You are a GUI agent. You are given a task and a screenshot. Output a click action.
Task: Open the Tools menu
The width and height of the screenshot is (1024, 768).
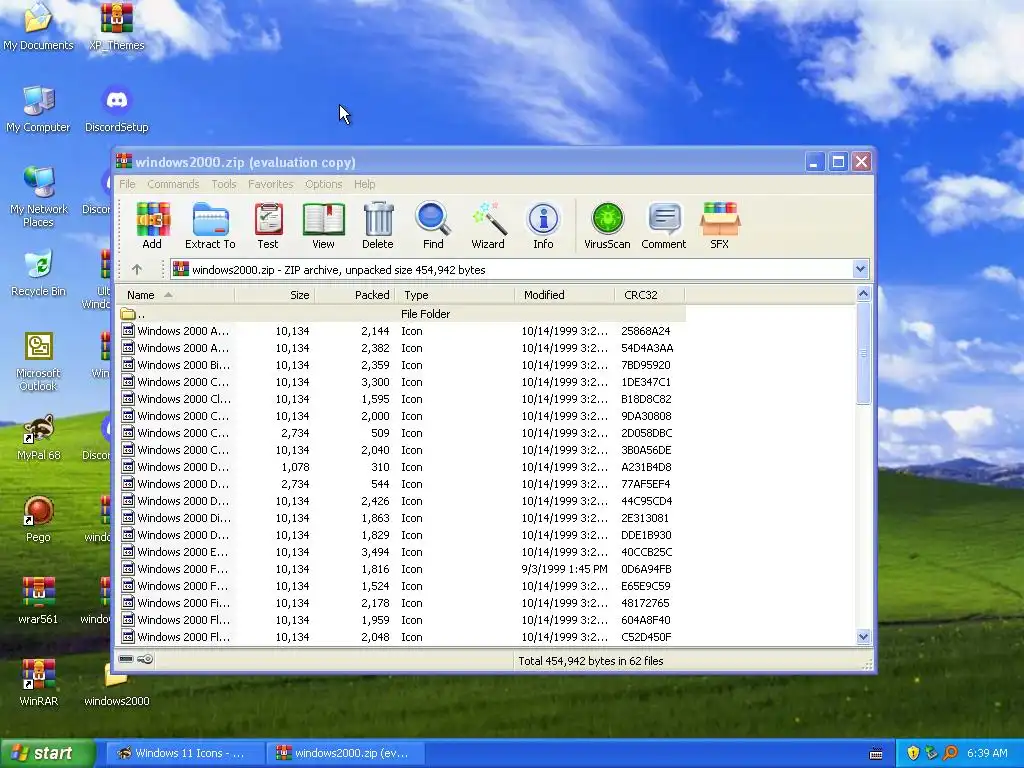coord(223,184)
